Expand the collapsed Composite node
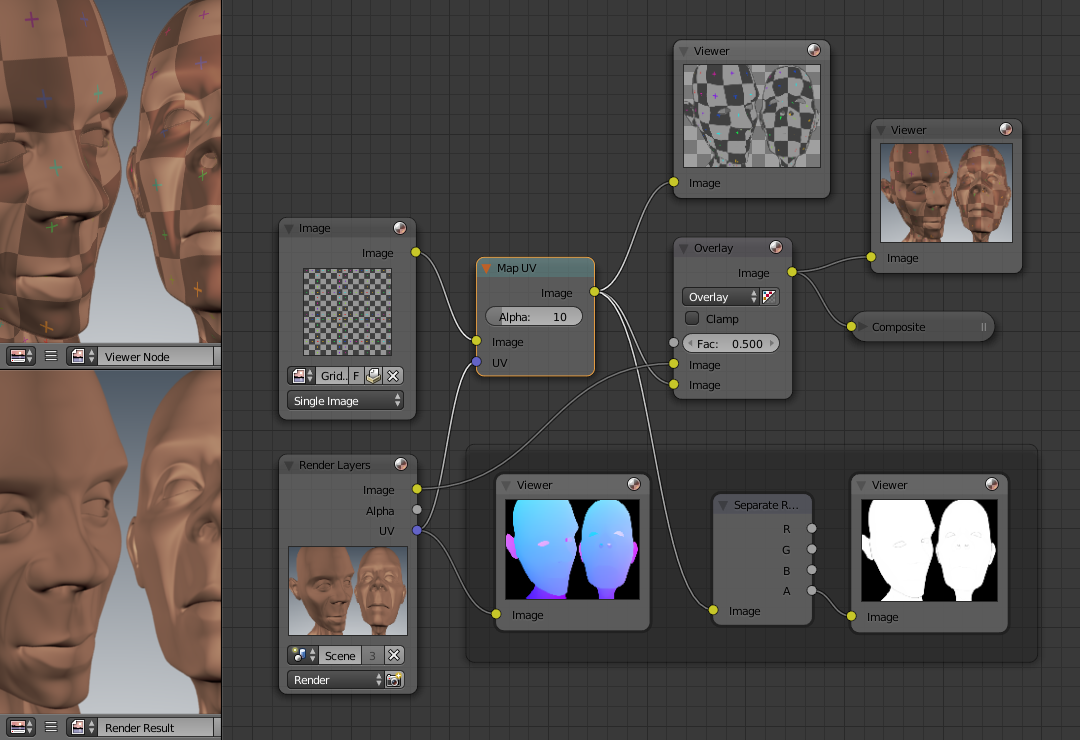The width and height of the screenshot is (1080, 740). pyautogui.click(x=862, y=327)
